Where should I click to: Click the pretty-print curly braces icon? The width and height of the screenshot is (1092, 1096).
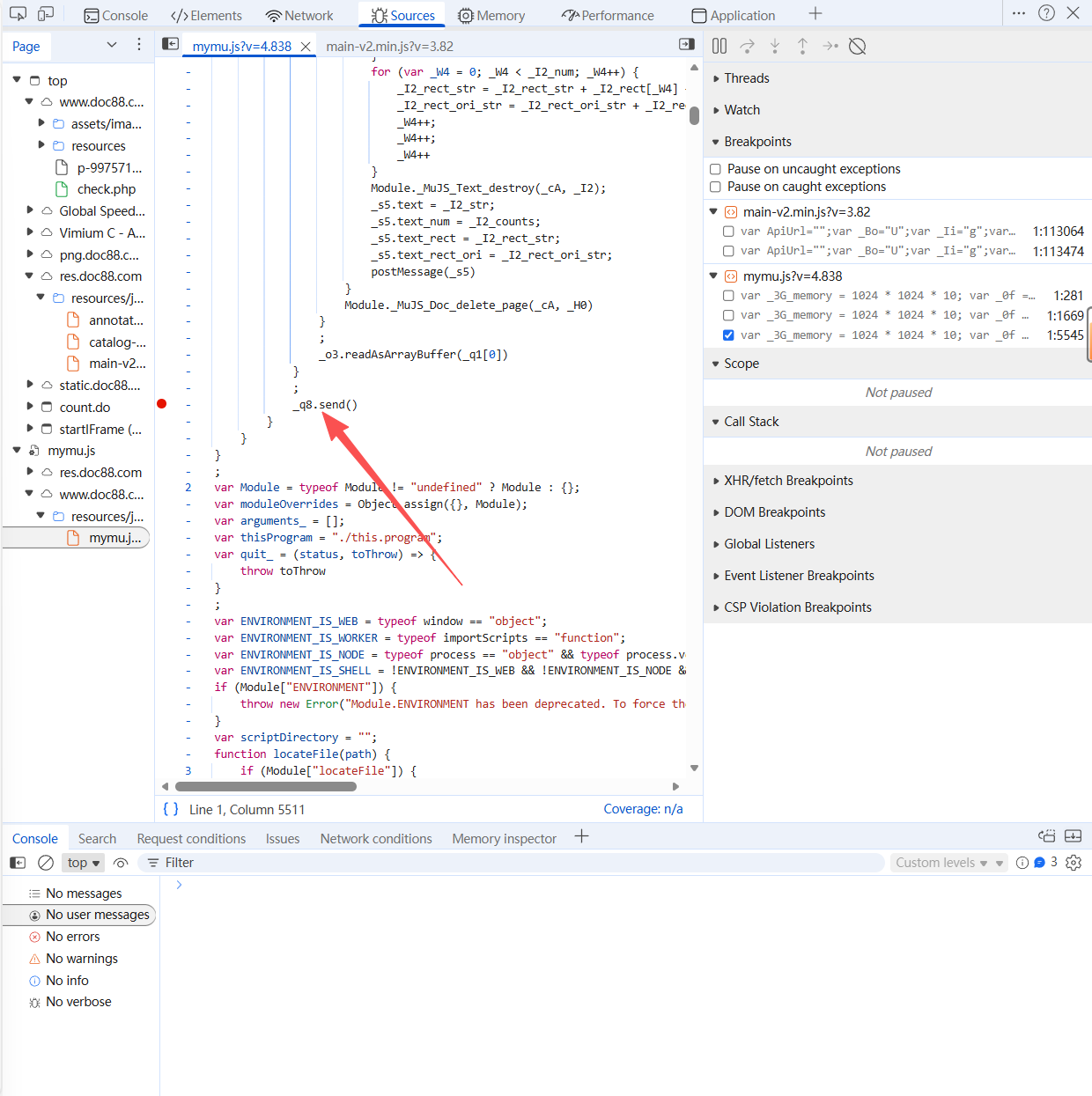click(x=171, y=809)
